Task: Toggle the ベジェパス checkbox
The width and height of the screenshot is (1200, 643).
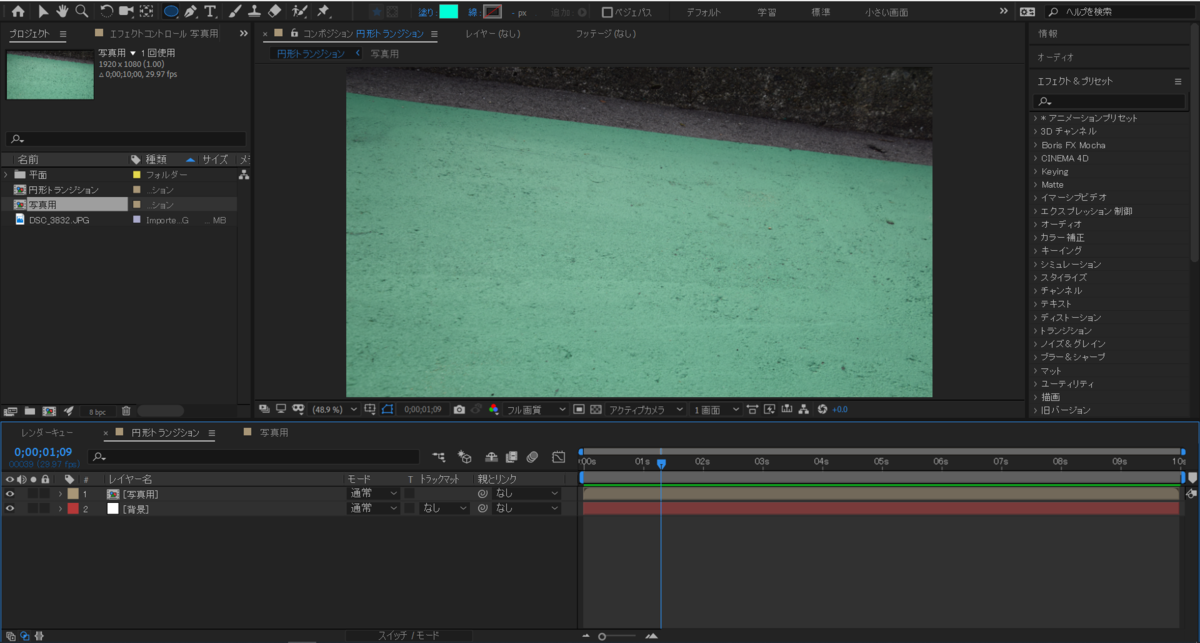Action: [x=608, y=13]
